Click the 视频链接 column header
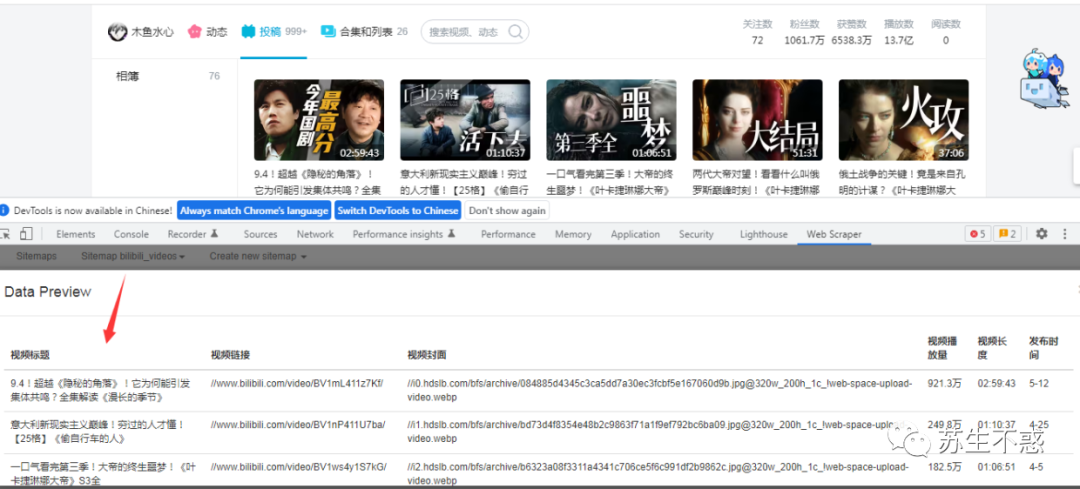The image size is (1080, 489). [230, 355]
